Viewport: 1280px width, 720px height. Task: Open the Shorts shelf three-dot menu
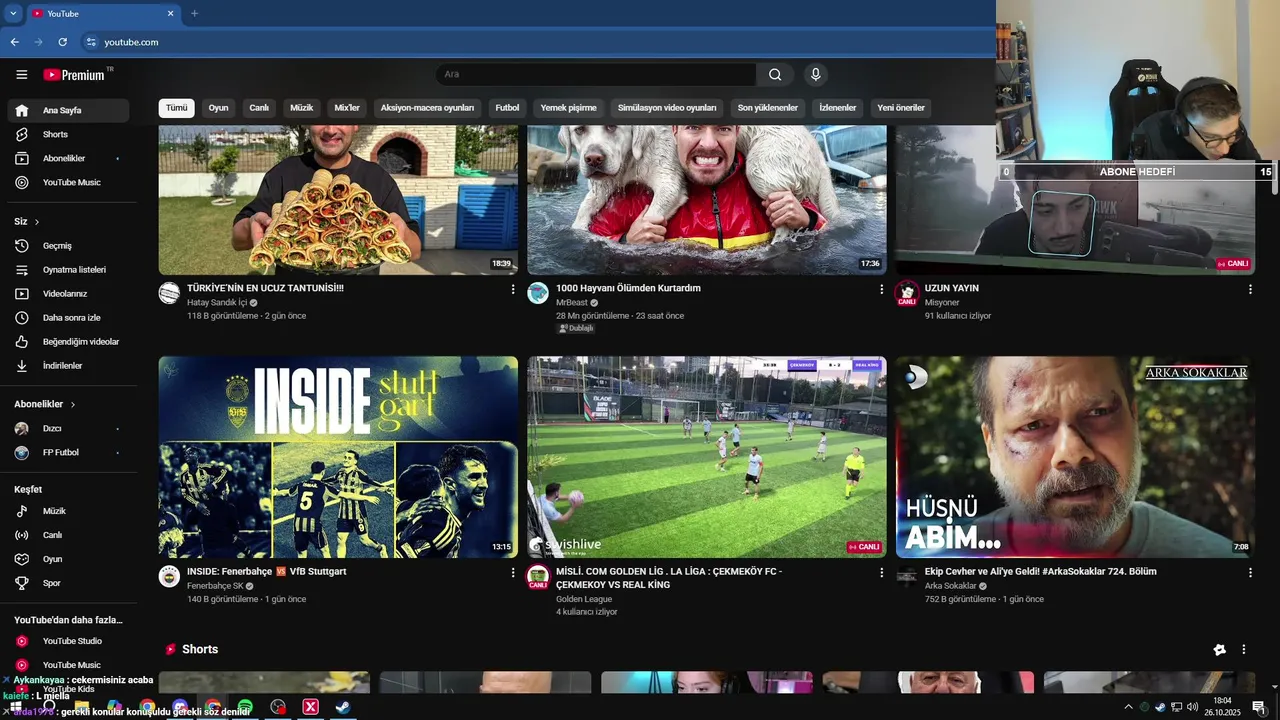coord(1244,650)
